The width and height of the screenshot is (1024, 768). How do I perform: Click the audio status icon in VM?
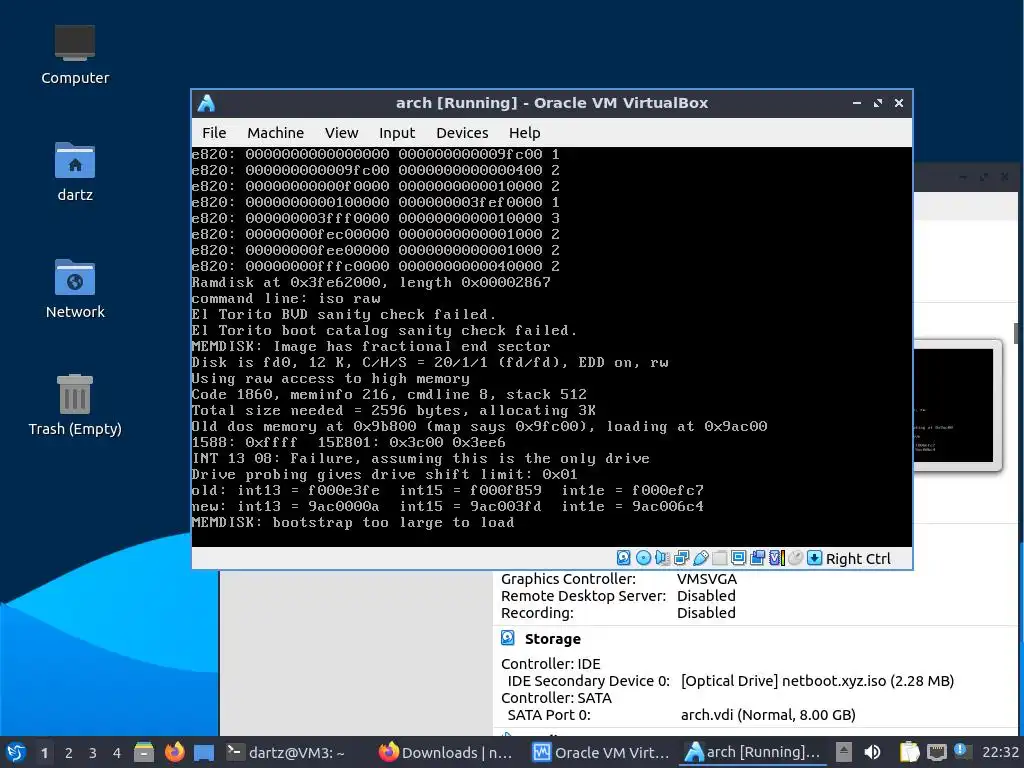[662, 558]
